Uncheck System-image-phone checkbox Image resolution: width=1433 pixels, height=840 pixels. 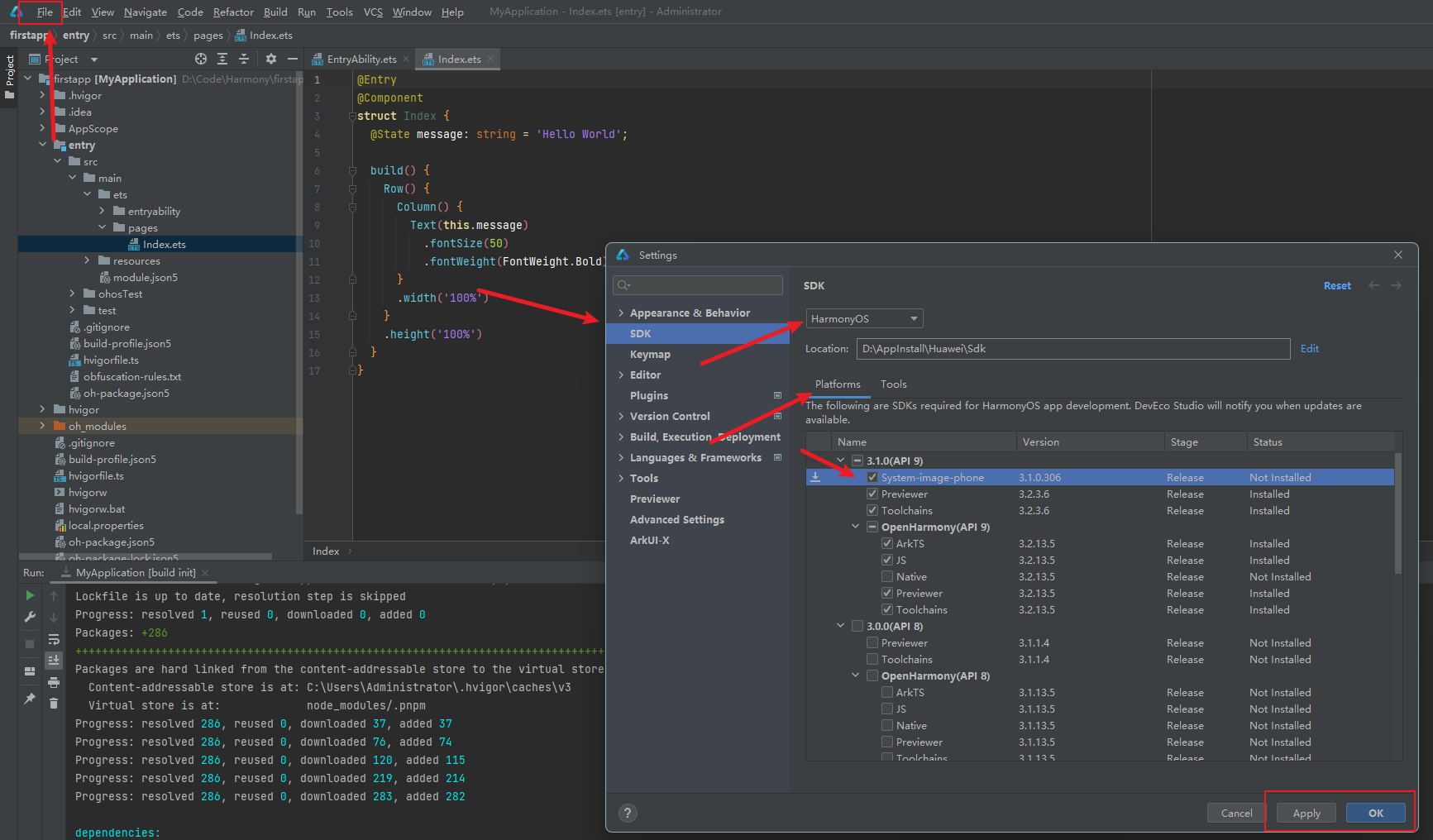coord(872,477)
